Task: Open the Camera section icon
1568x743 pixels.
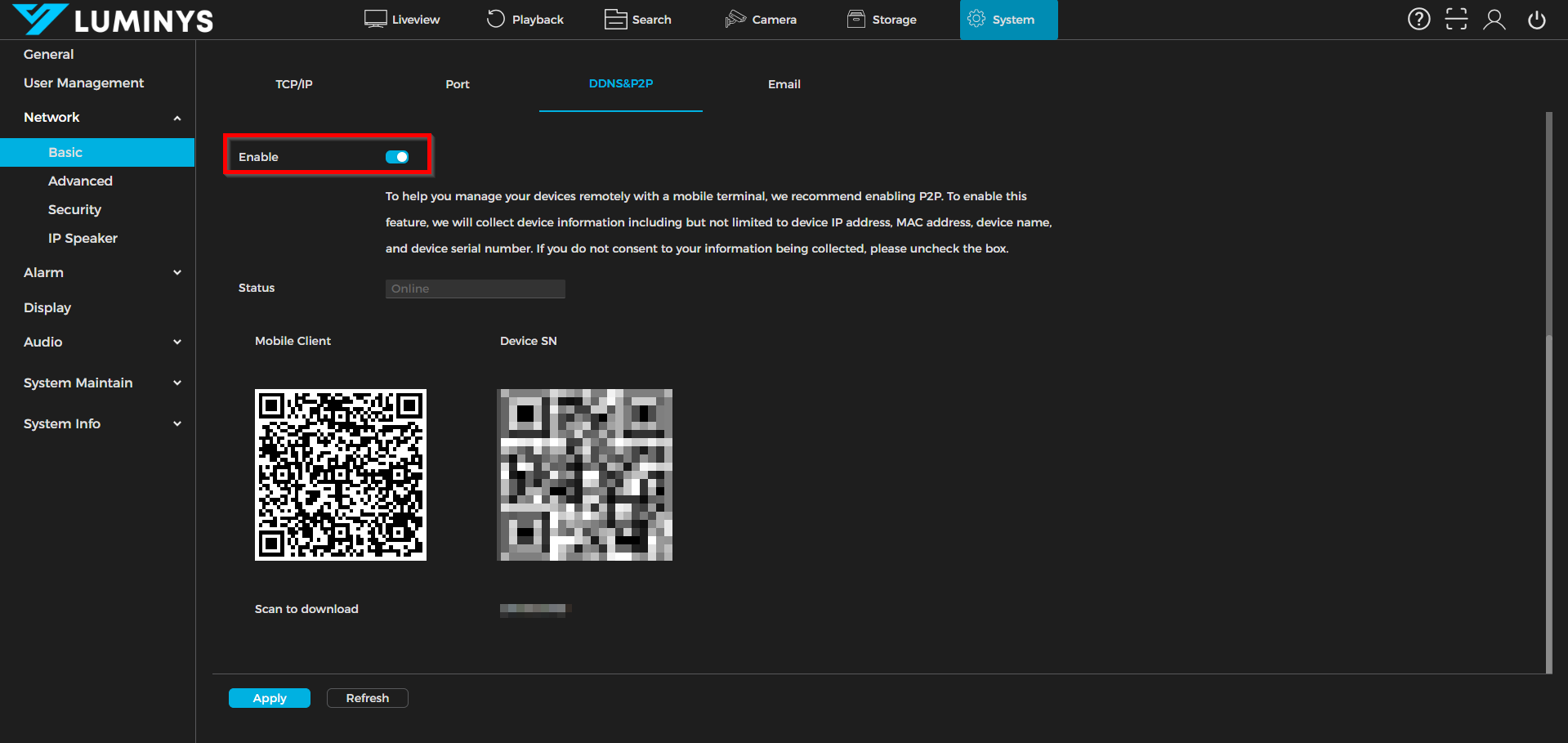Action: point(735,19)
